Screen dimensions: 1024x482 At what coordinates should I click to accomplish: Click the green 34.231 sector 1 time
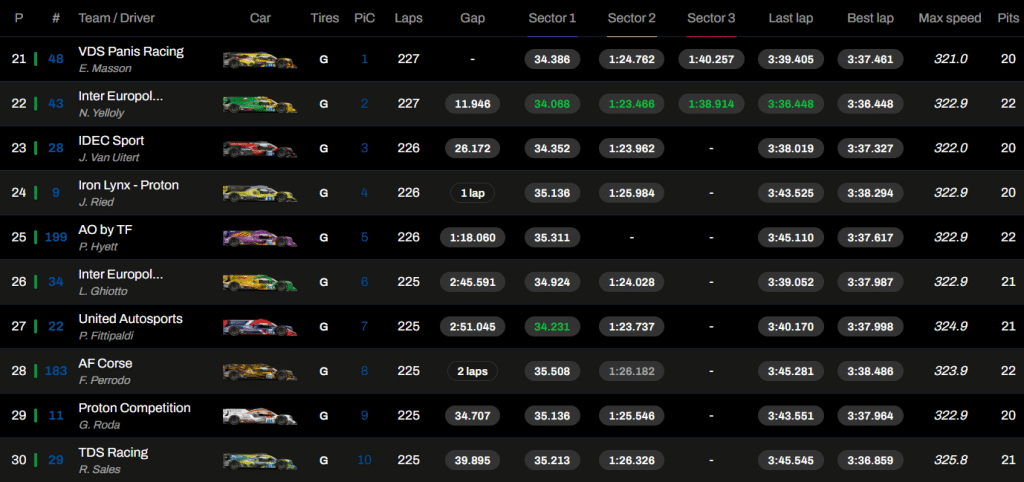coord(552,327)
